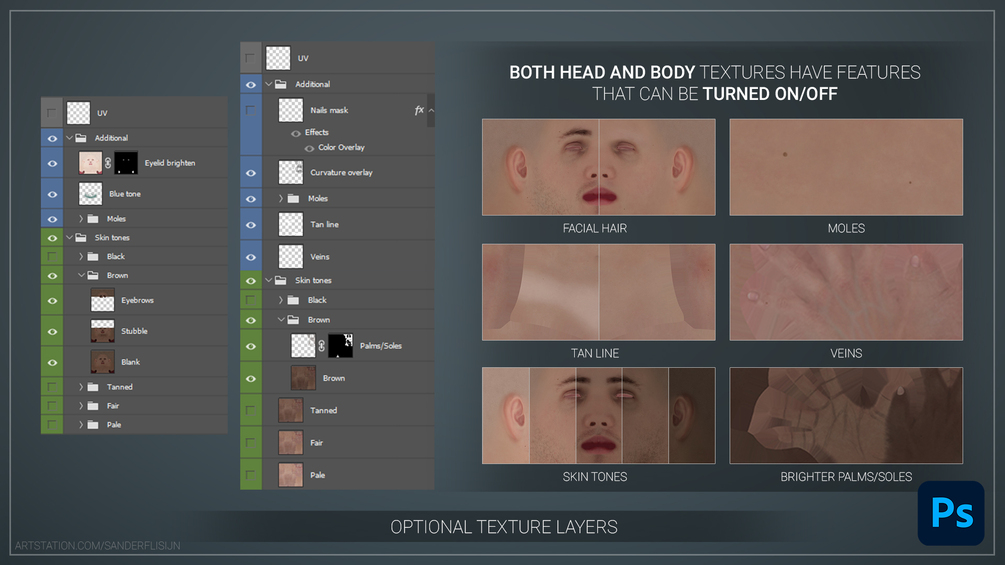Image resolution: width=1005 pixels, height=565 pixels.
Task: Expand the Tanned folder in head panel
Action: pos(81,387)
